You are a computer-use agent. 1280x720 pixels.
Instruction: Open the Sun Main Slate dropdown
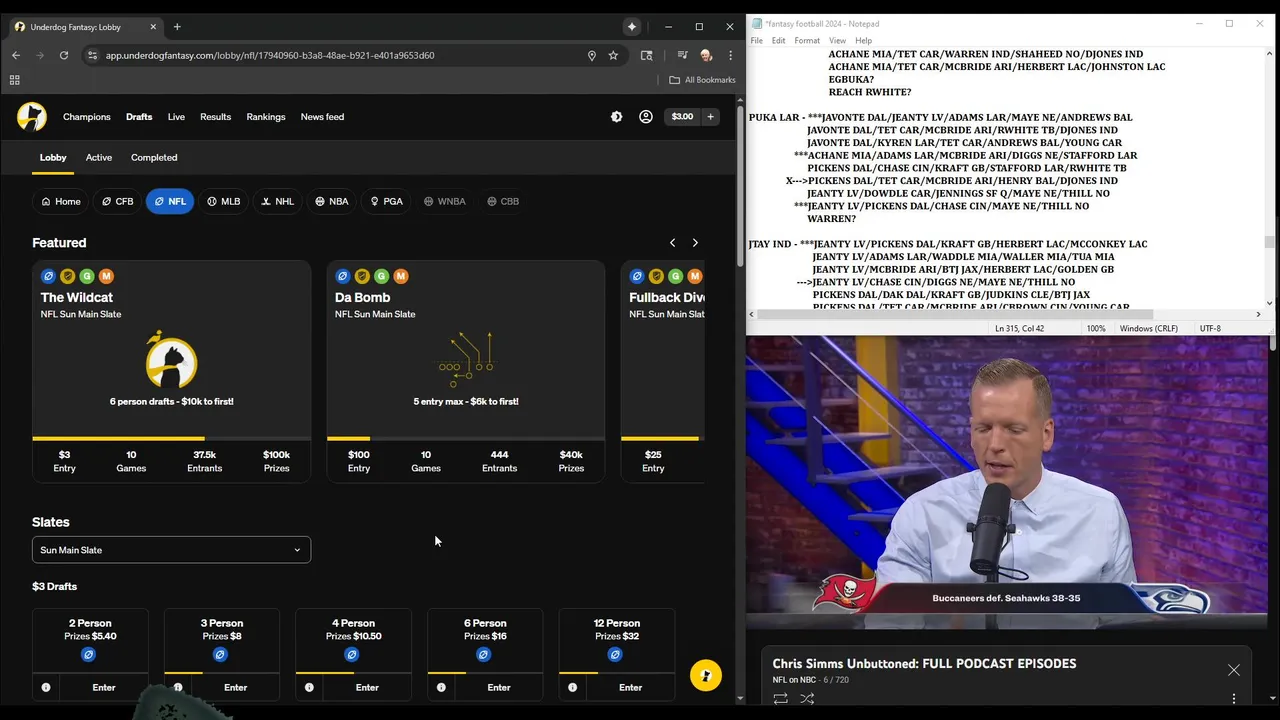[171, 550]
